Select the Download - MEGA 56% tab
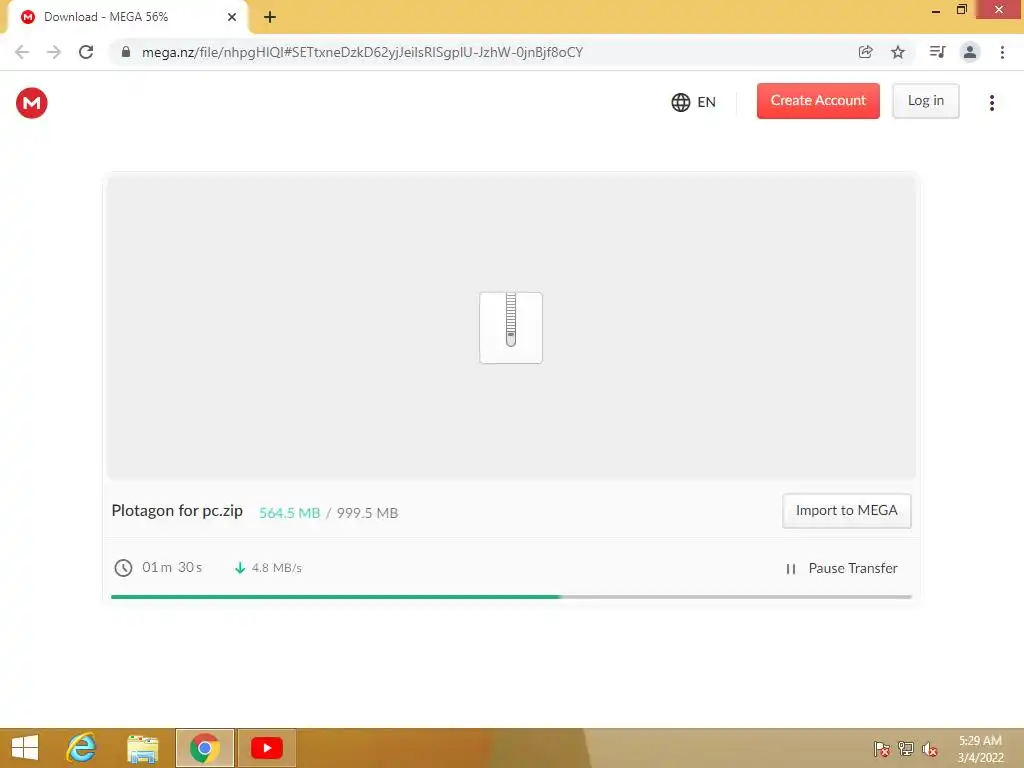 127,17
